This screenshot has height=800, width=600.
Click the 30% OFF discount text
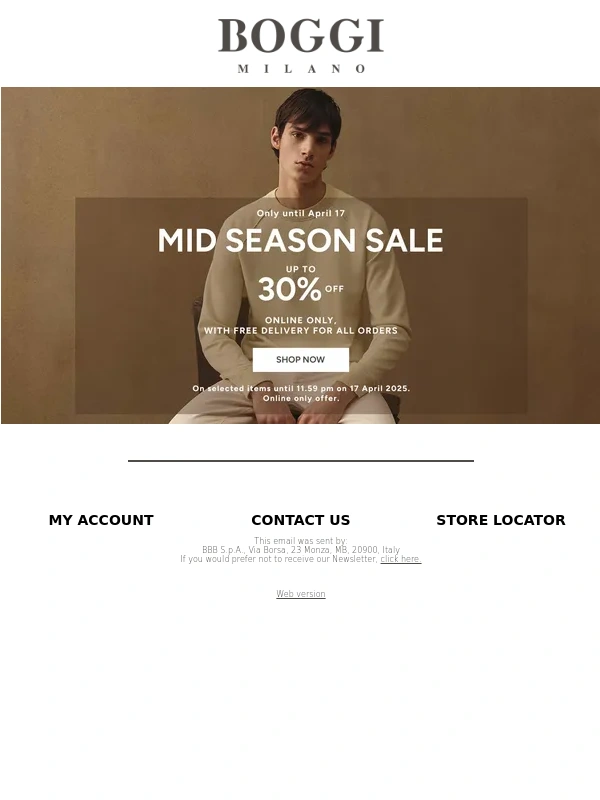click(x=301, y=289)
